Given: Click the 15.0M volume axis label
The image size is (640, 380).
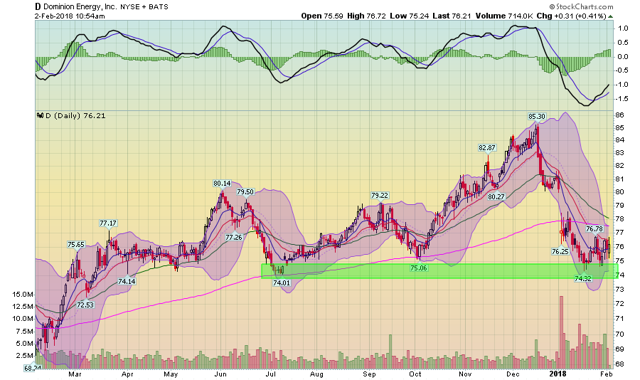Looking at the screenshot, I should [23, 294].
